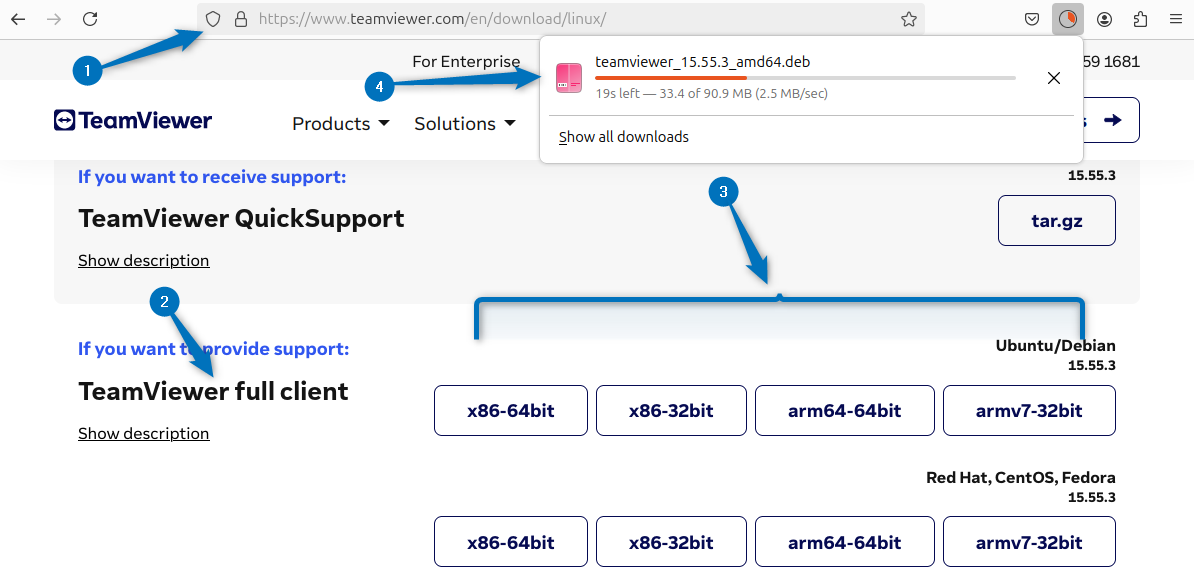Open the Firefox account icon
The image size is (1194, 583).
coord(1103,19)
